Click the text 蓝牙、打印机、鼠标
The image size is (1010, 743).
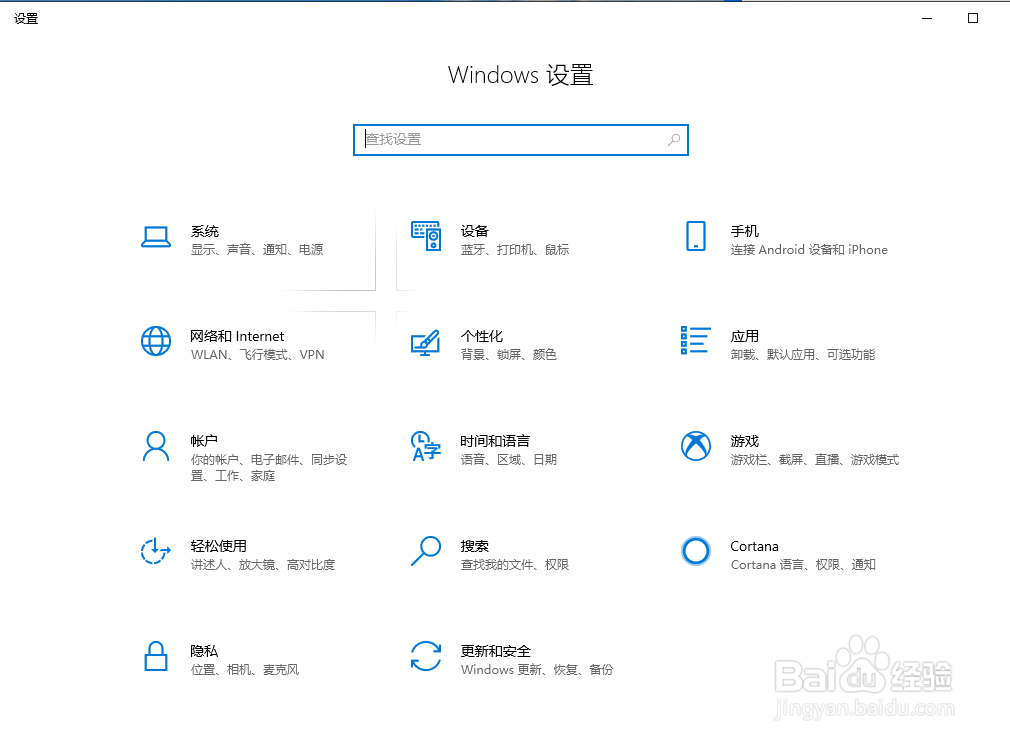pyautogui.click(x=515, y=249)
